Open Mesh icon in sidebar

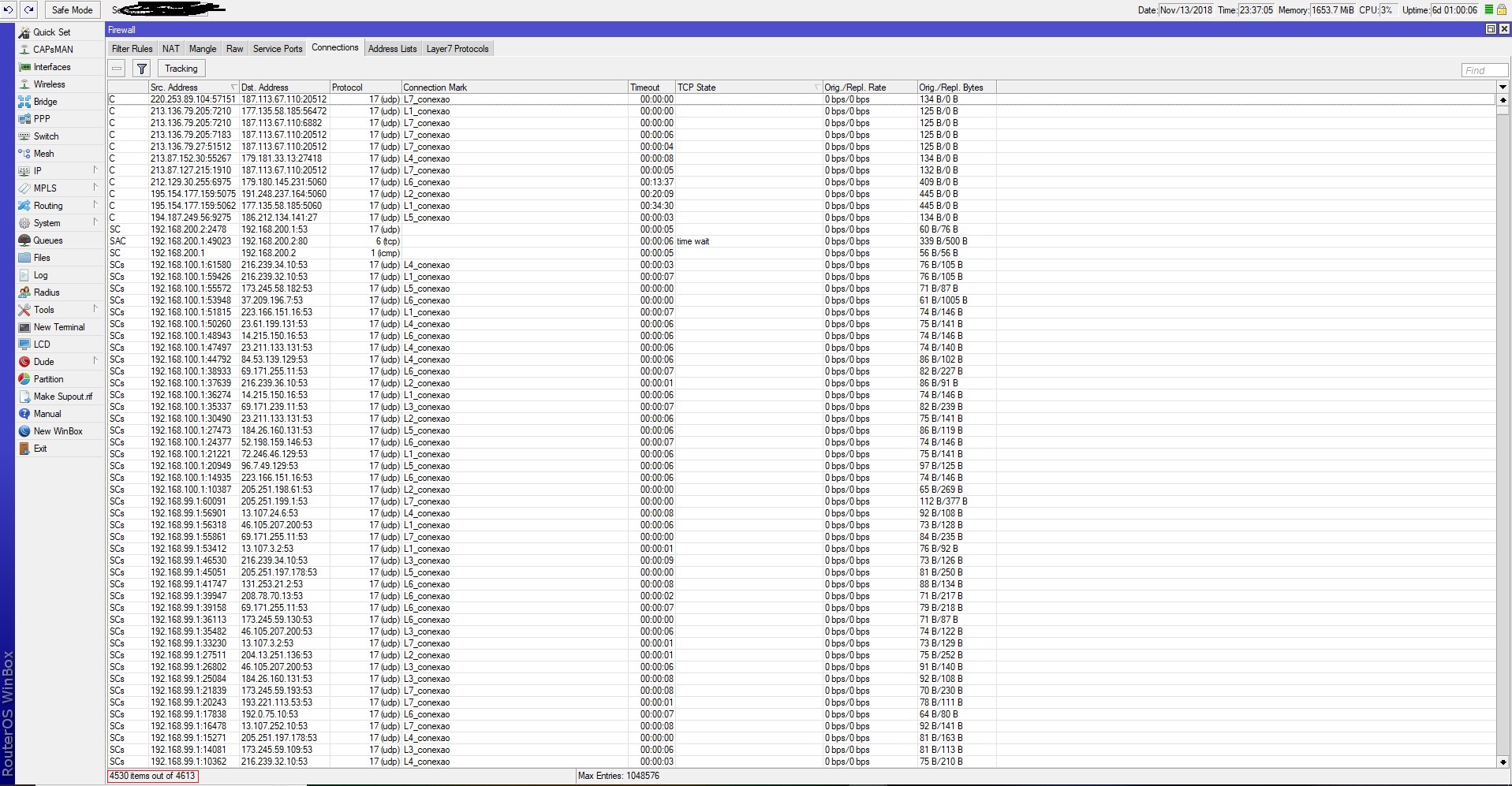coord(24,154)
